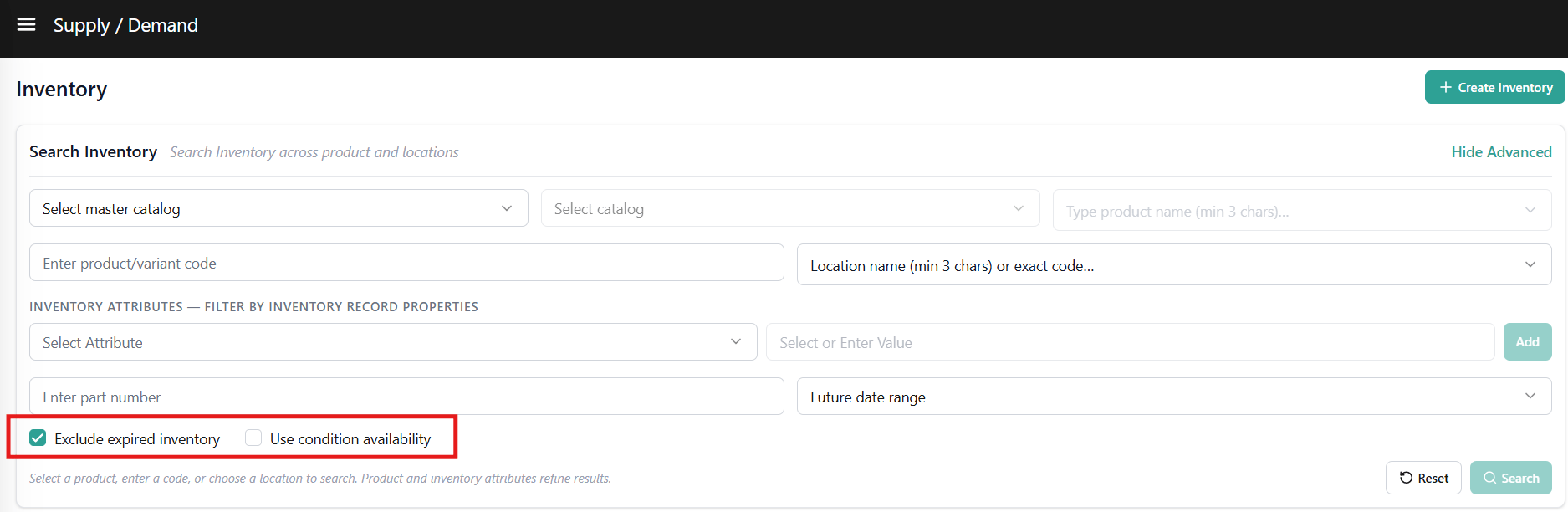Click the Search Inventory section title
Image resolution: width=1568 pixels, height=512 pixels.
pos(93,151)
